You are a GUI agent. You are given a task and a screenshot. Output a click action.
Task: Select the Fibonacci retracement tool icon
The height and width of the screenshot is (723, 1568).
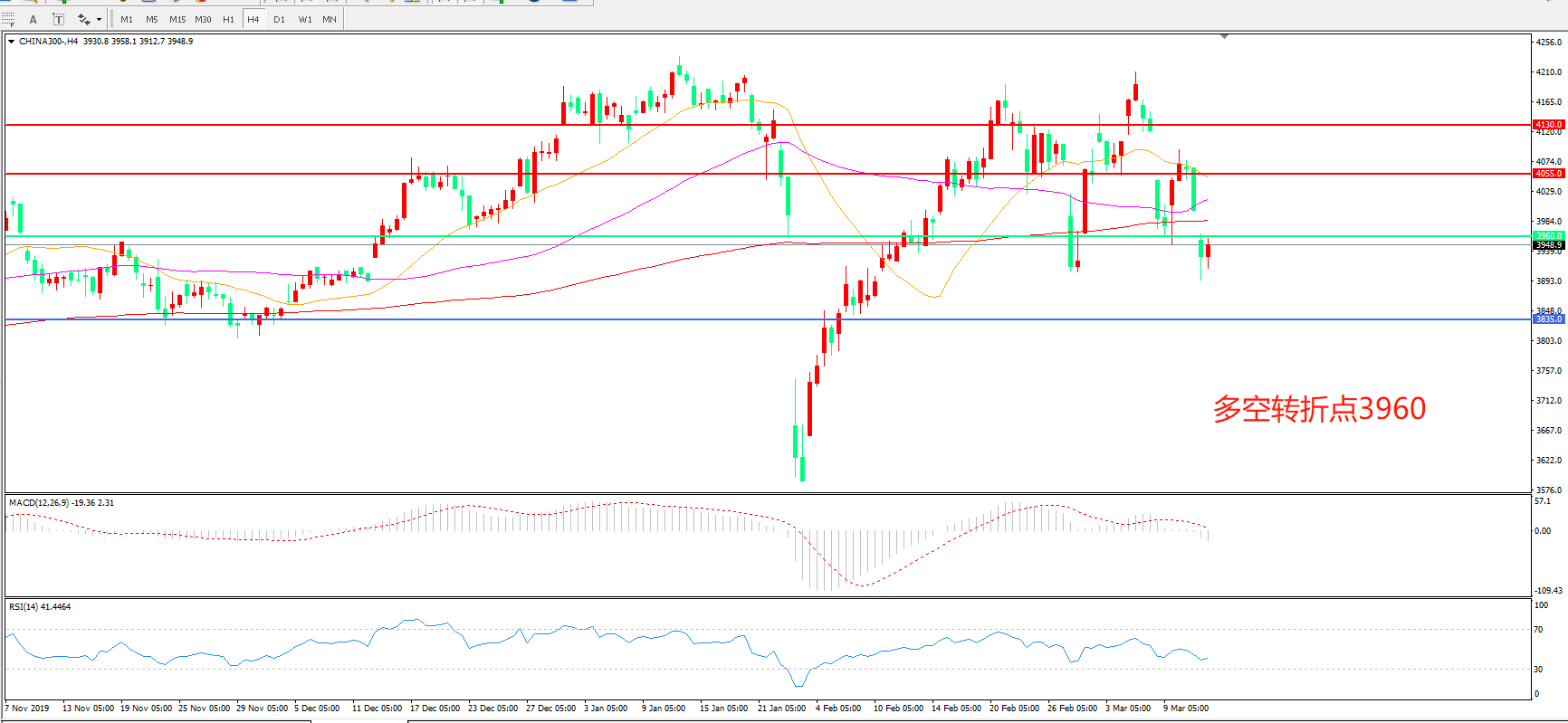coord(8,19)
